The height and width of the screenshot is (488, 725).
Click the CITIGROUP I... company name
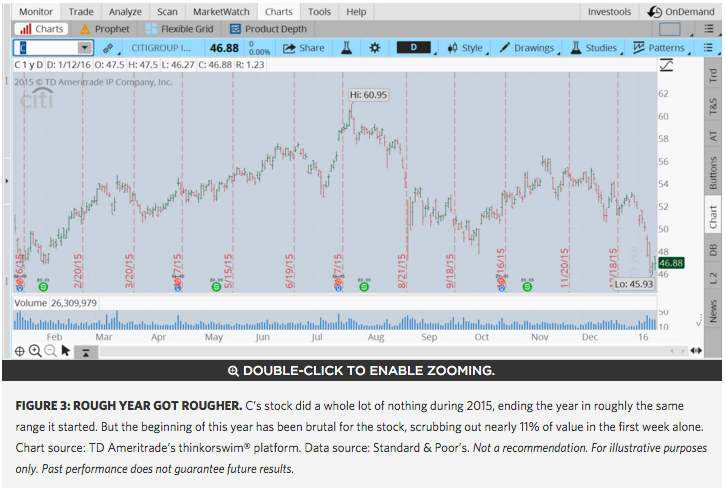[161, 48]
